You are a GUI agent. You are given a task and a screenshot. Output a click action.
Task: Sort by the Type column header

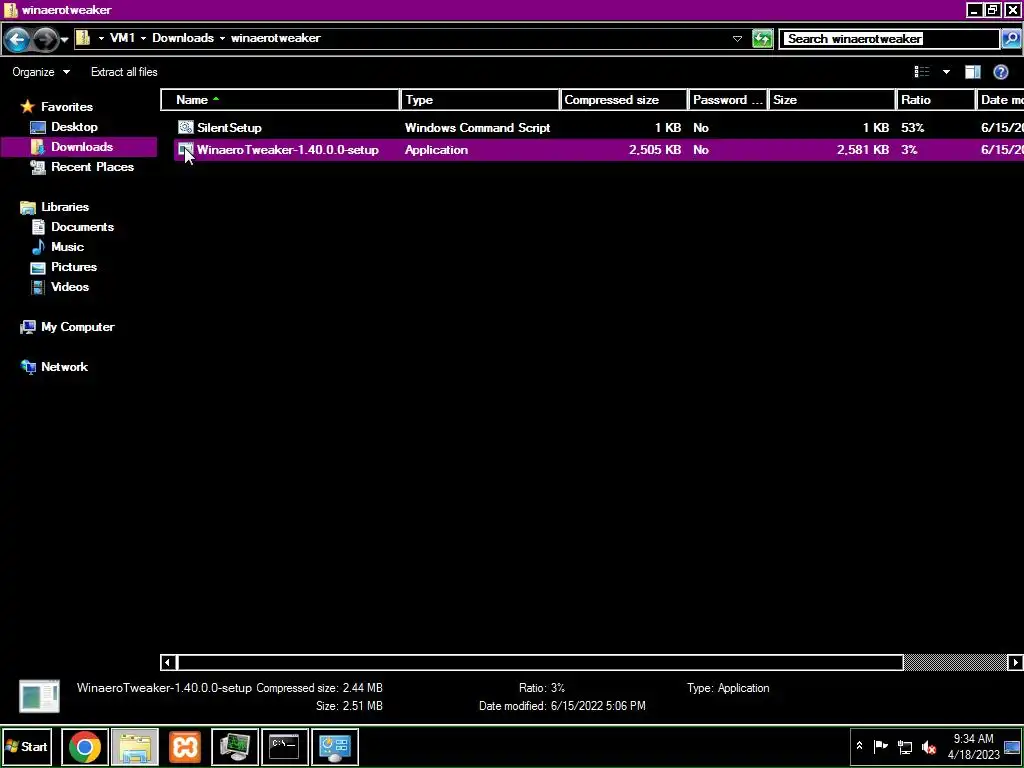(480, 100)
